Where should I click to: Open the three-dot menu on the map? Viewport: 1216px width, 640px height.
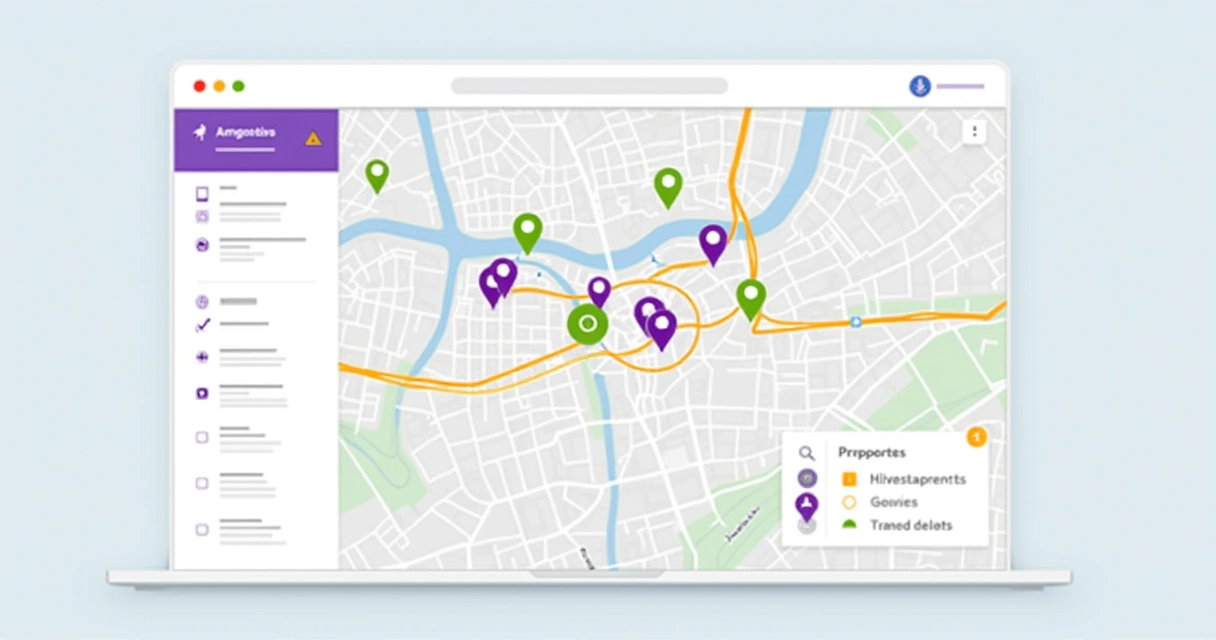click(x=974, y=132)
